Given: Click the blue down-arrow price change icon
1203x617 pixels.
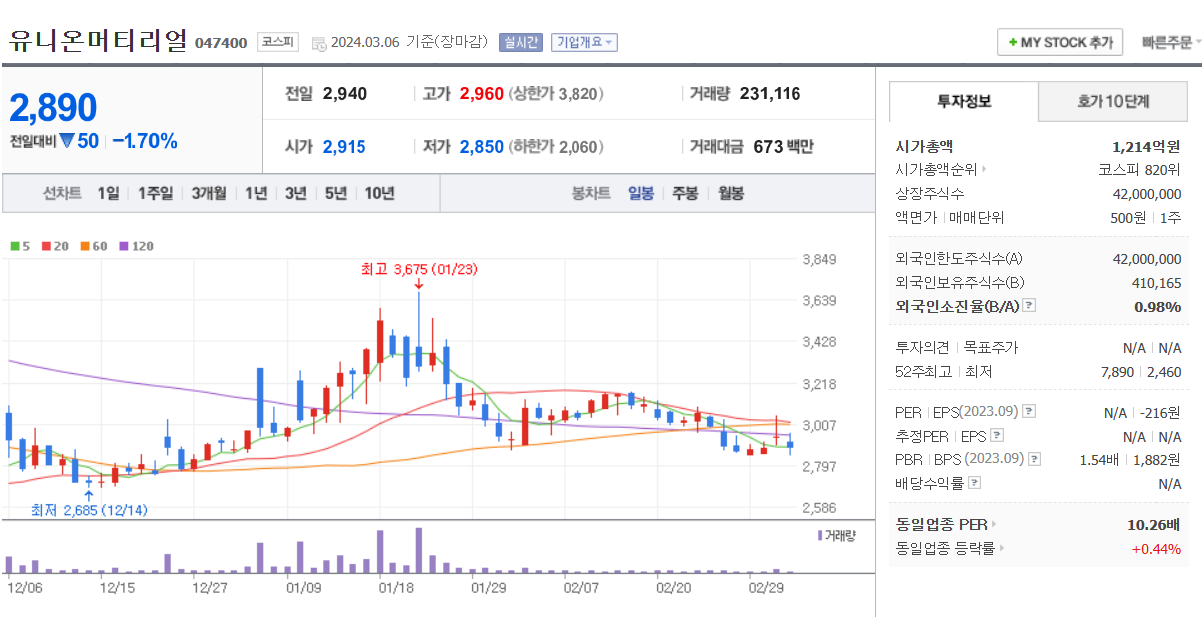Looking at the screenshot, I should (x=67, y=141).
